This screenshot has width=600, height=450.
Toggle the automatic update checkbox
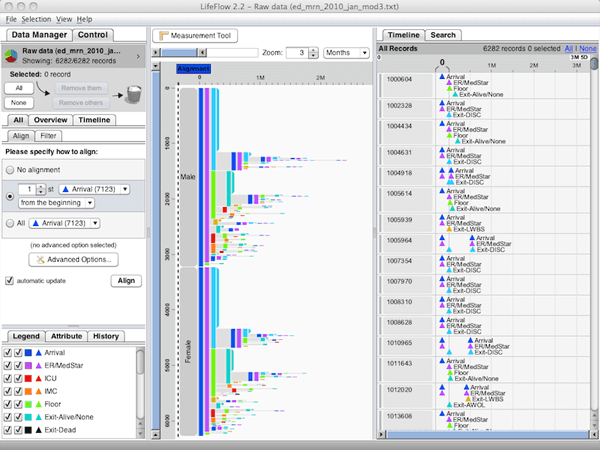click(x=10, y=280)
